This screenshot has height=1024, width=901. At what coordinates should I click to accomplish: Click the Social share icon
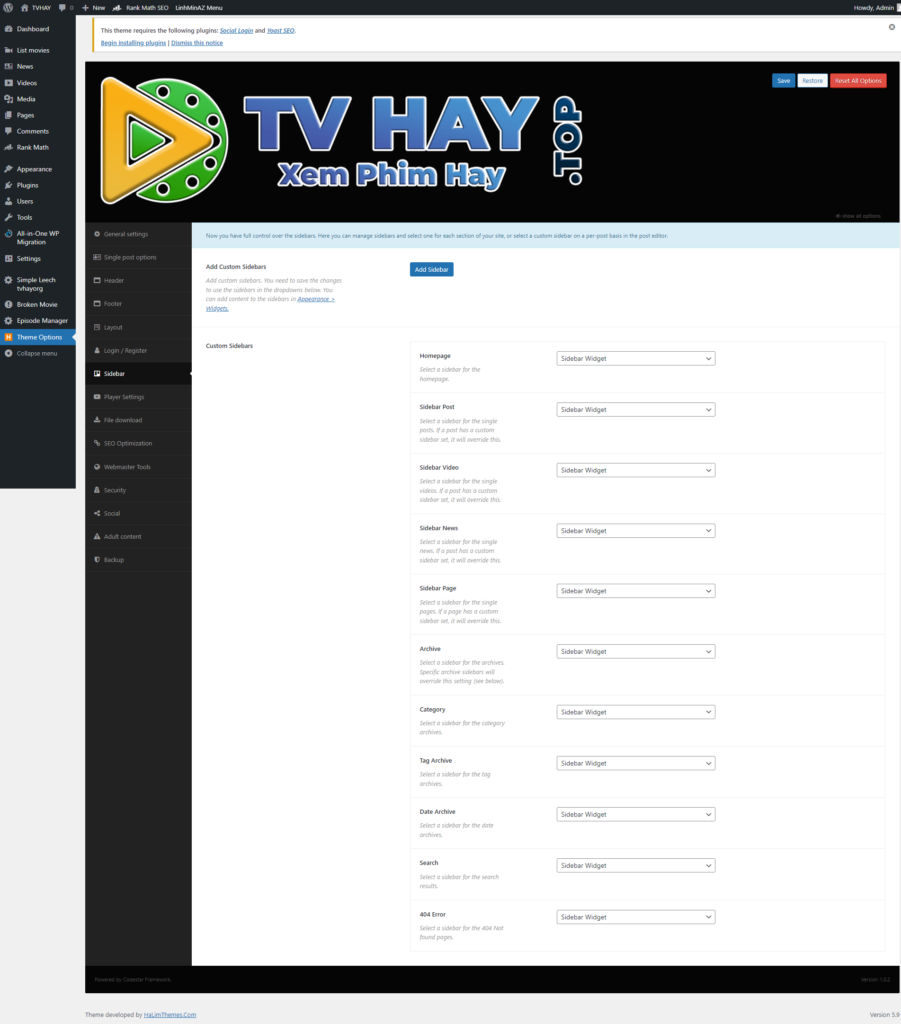(97, 513)
